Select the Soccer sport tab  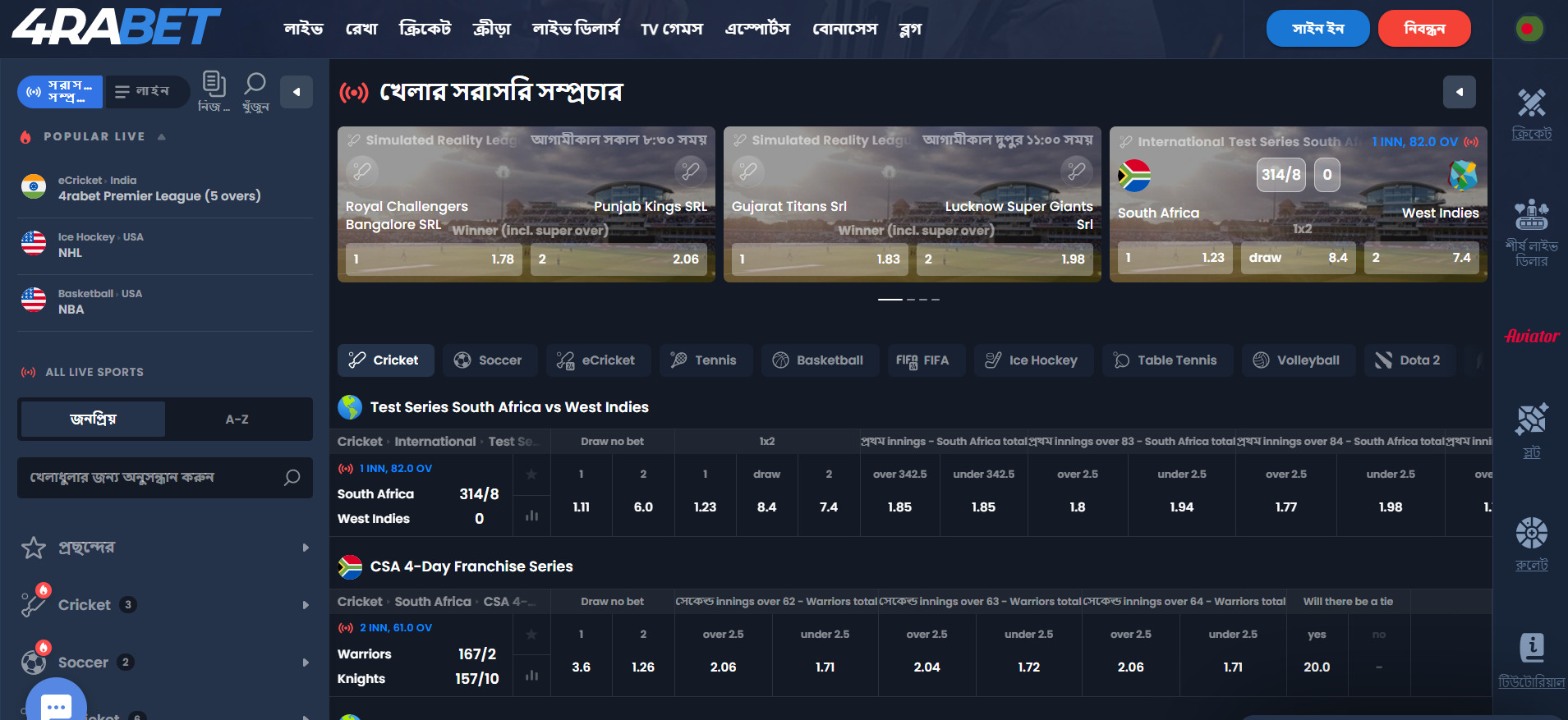pyautogui.click(x=490, y=360)
